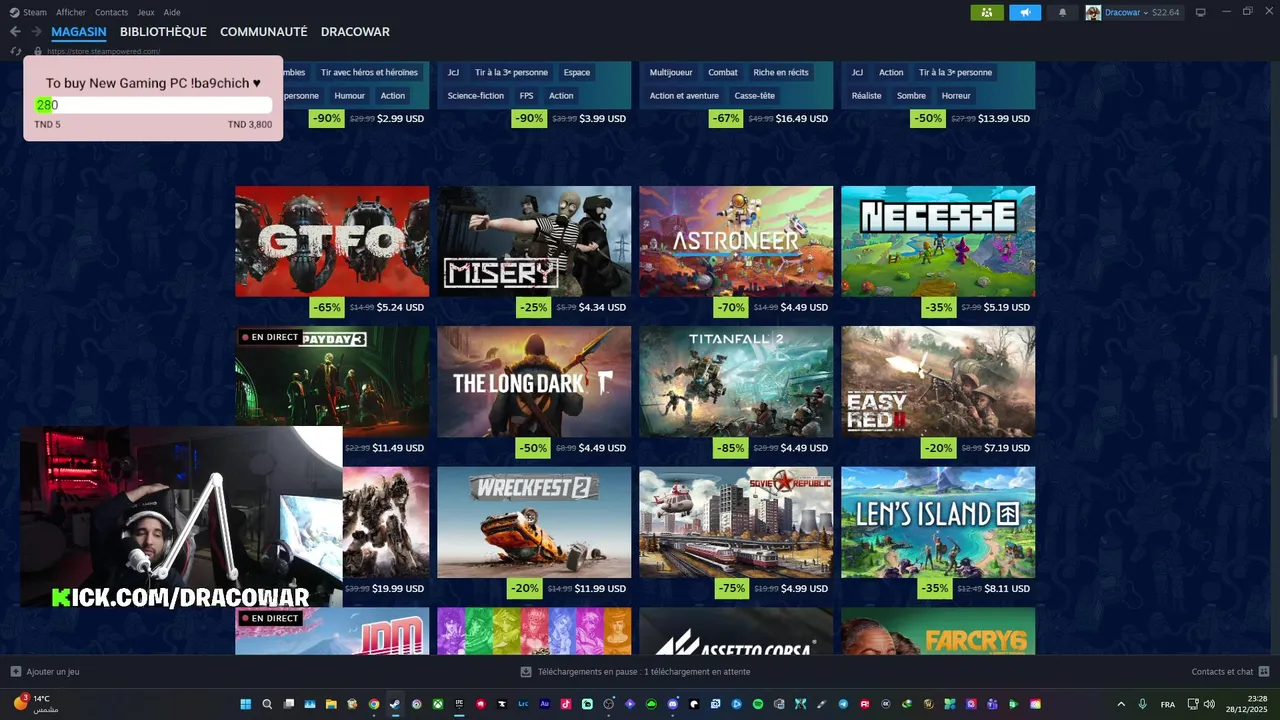
Task: Open language indicator FRA in tray
Action: pyautogui.click(x=1168, y=704)
